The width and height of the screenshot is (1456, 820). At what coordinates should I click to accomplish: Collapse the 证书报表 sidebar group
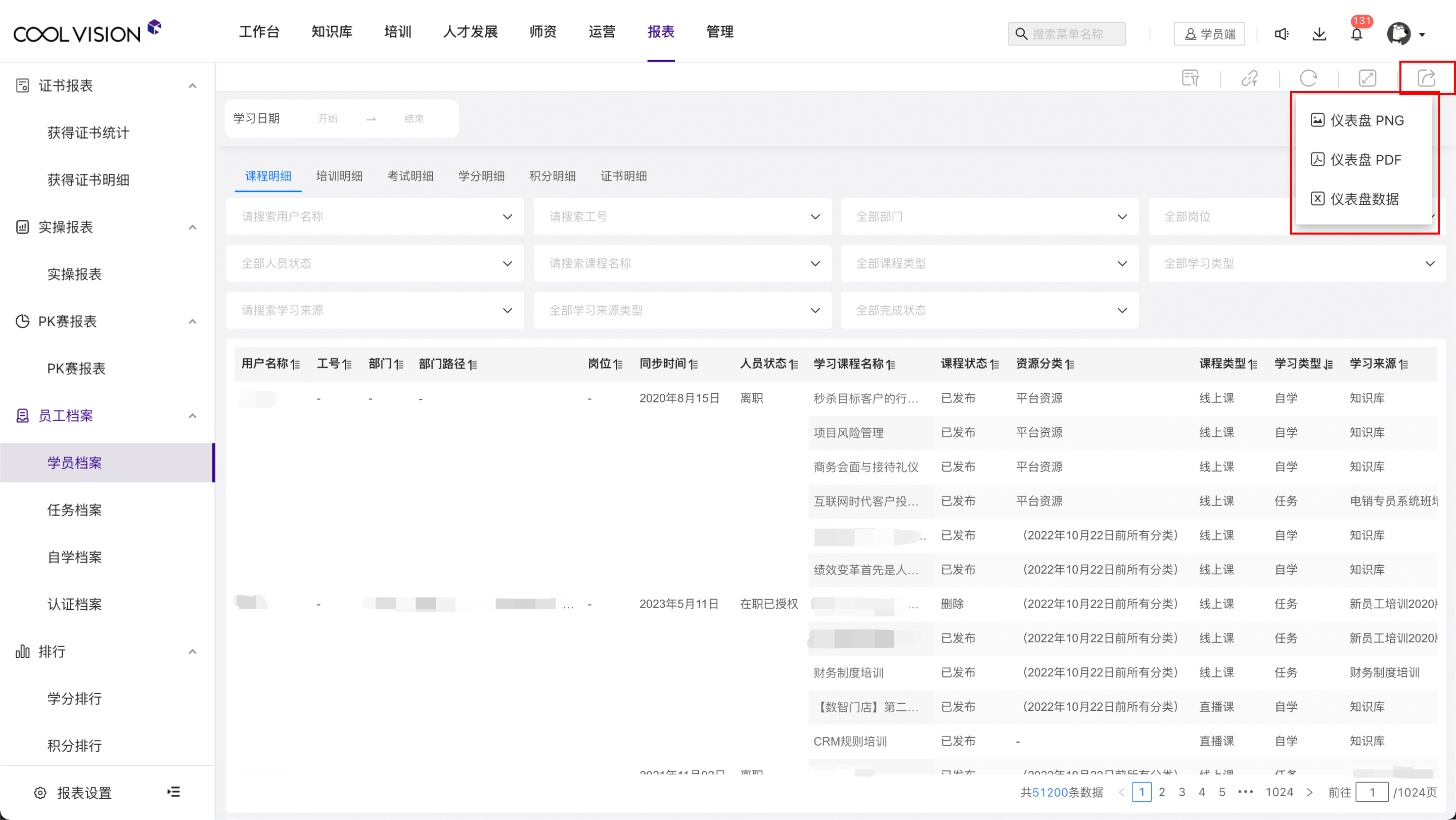pyautogui.click(x=192, y=86)
